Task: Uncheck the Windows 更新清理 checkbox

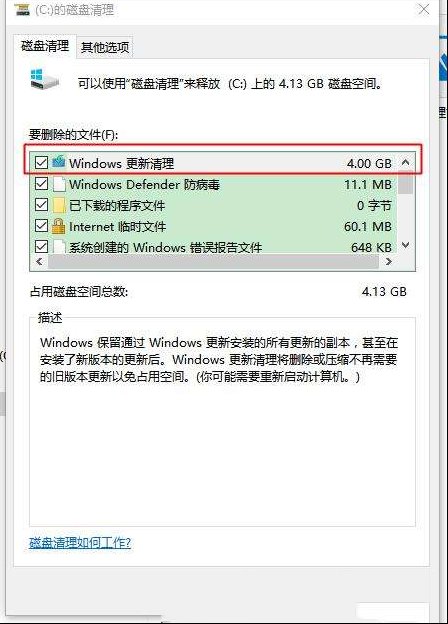Action: [41, 162]
